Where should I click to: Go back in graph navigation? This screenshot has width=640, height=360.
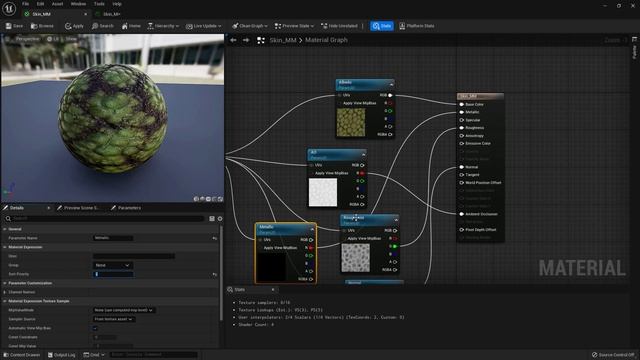(233, 40)
